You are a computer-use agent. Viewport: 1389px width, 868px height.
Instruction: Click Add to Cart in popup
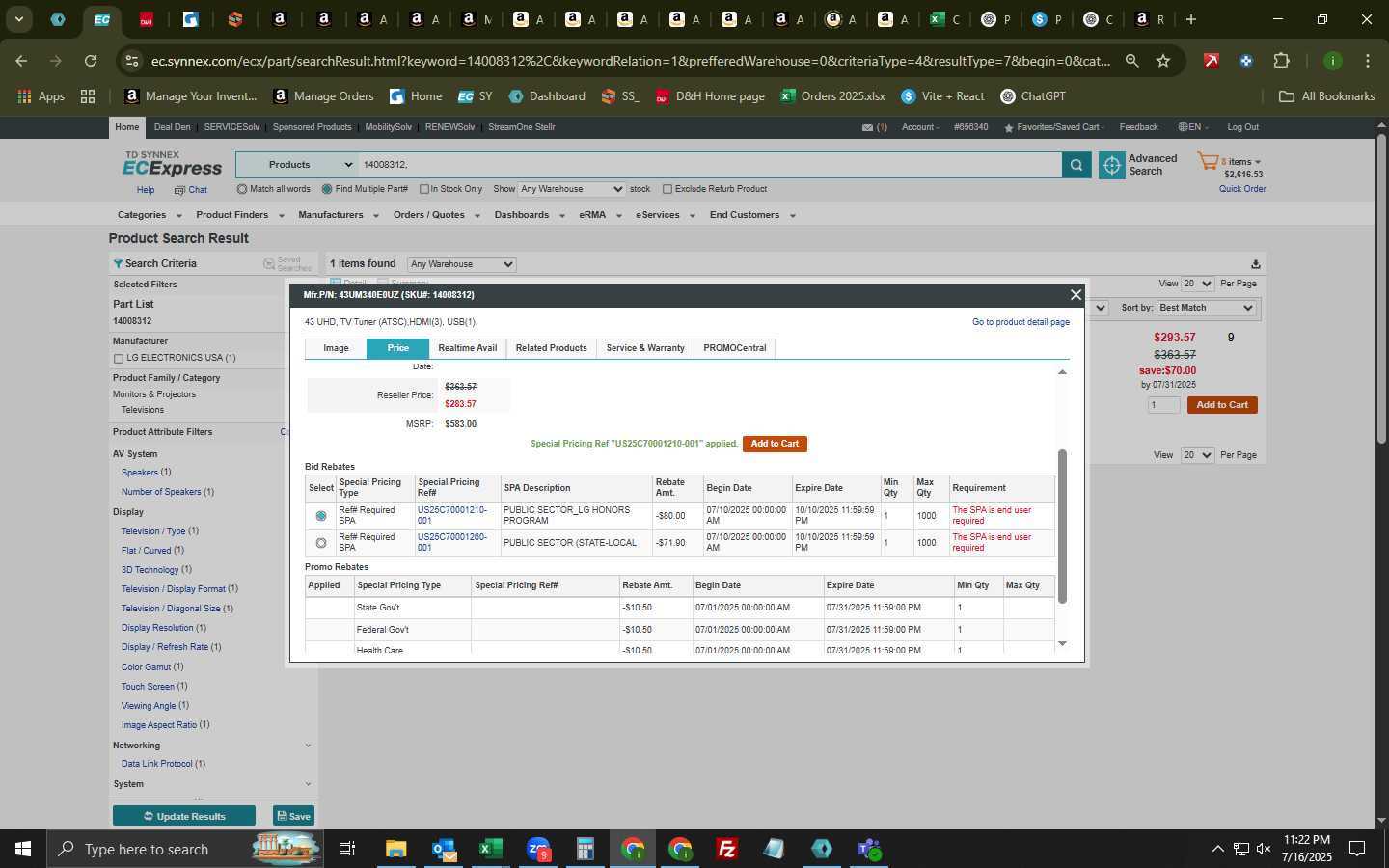(775, 444)
